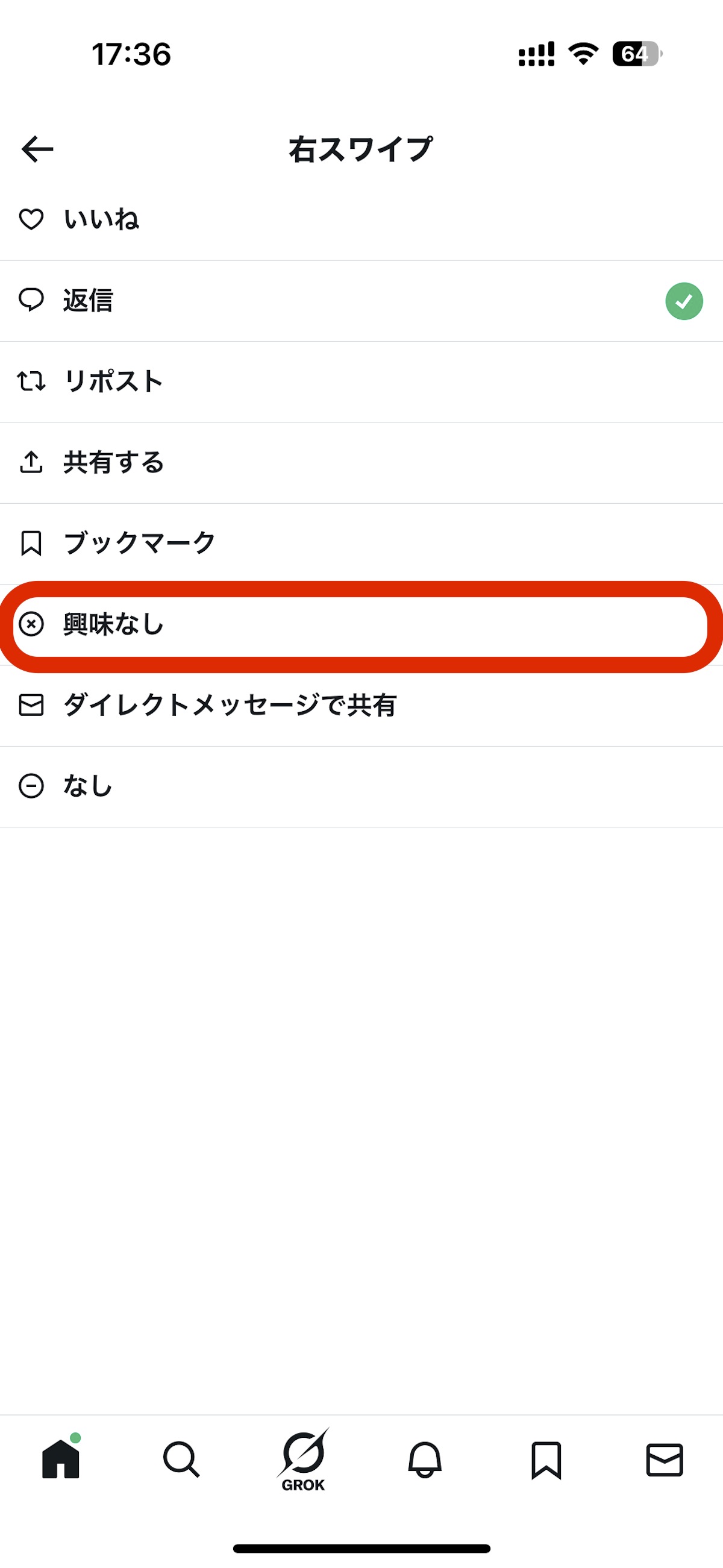Open the Messages envelope tab
The height and width of the screenshot is (1568, 723).
pos(664,1458)
